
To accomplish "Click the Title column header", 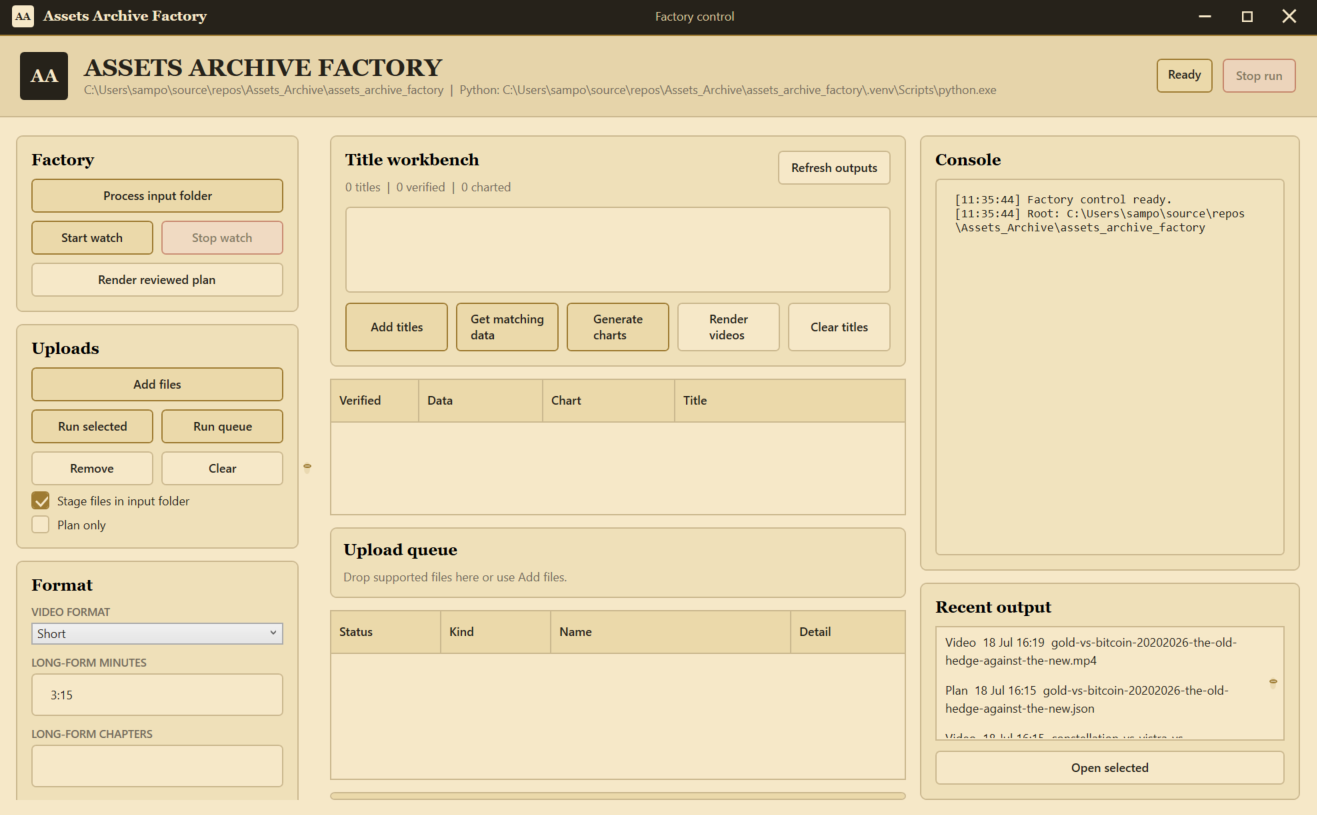I will 790,401.
